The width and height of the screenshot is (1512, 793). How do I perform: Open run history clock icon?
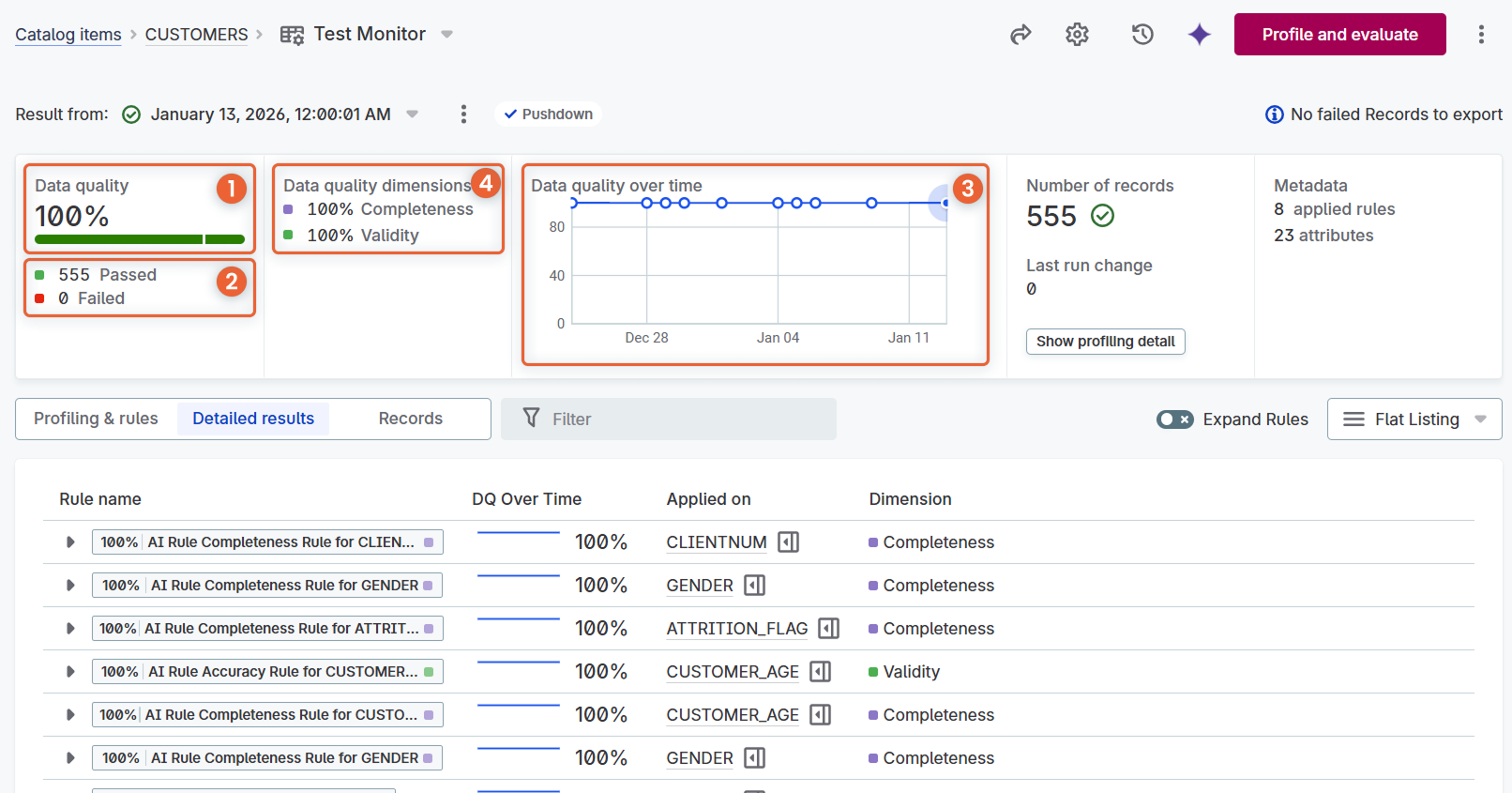point(1142,35)
